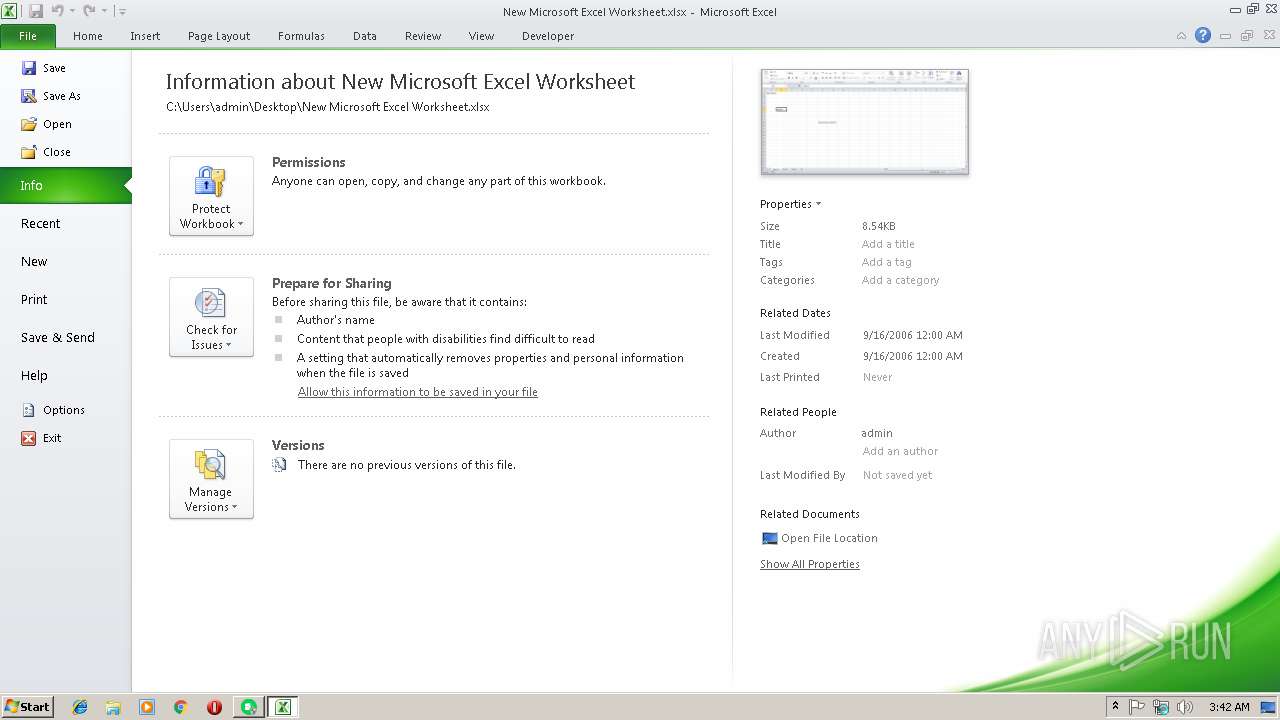The image size is (1280, 720).
Task: Open the Windows Start button
Action: [x=28, y=706]
